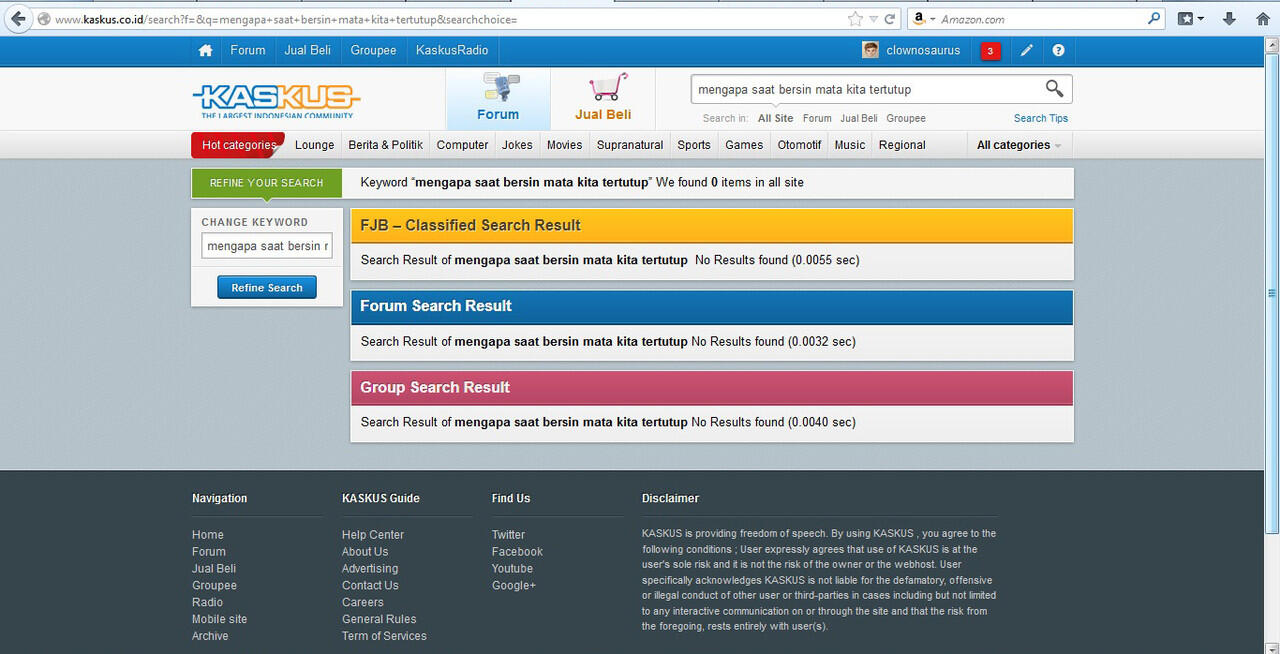Click Group Search Result header
Image resolution: width=1280 pixels, height=654 pixels.
pyautogui.click(x=711, y=388)
